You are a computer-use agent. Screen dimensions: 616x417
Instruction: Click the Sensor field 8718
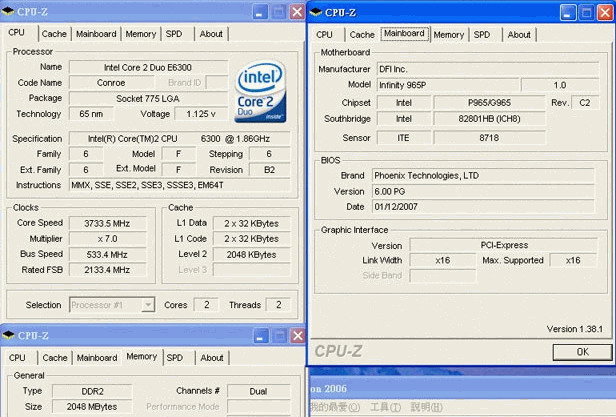point(489,138)
